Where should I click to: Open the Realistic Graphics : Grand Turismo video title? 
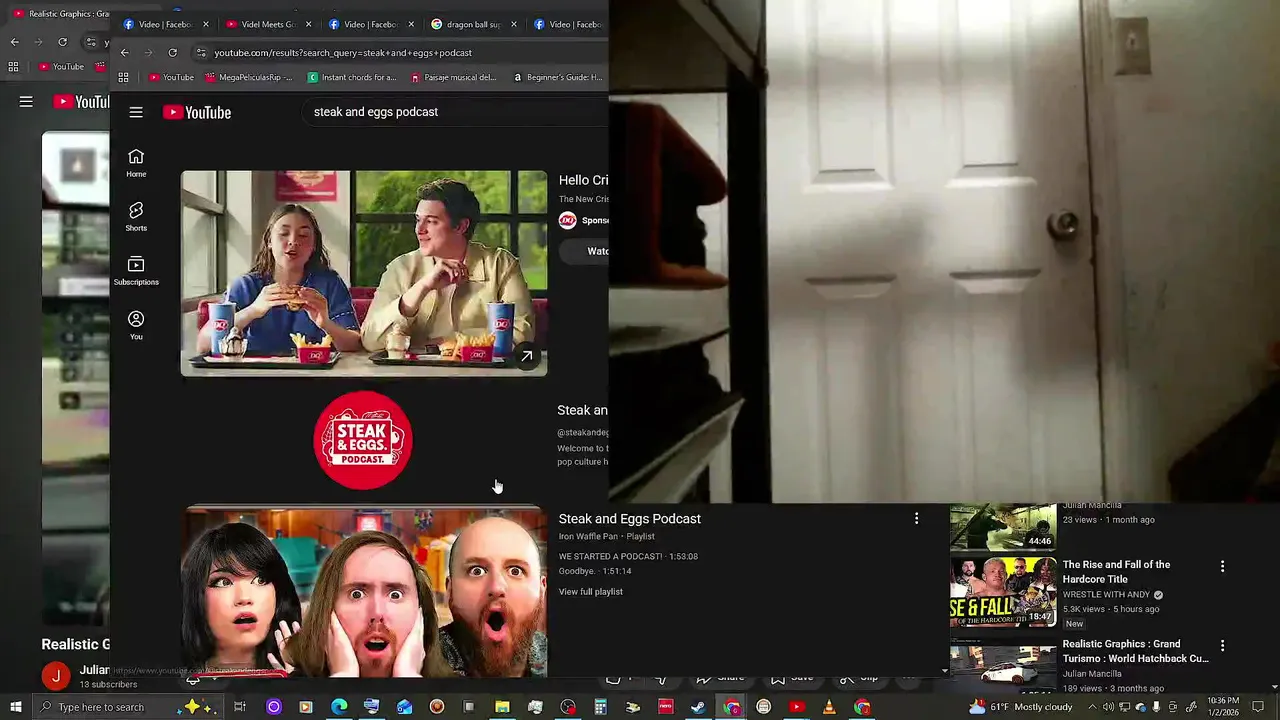click(x=1136, y=651)
